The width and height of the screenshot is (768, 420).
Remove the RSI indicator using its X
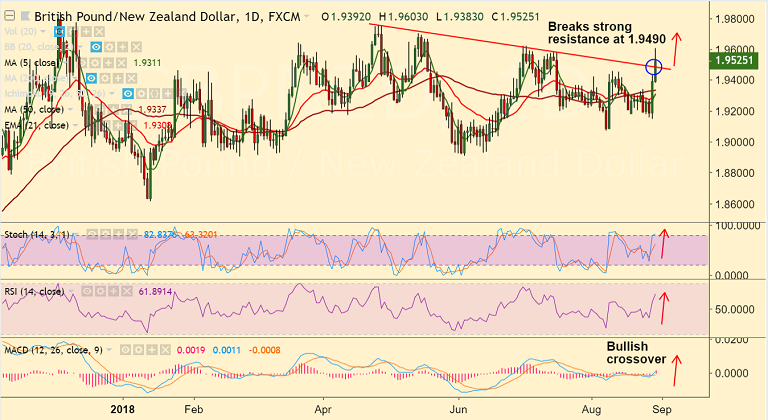coord(127,292)
